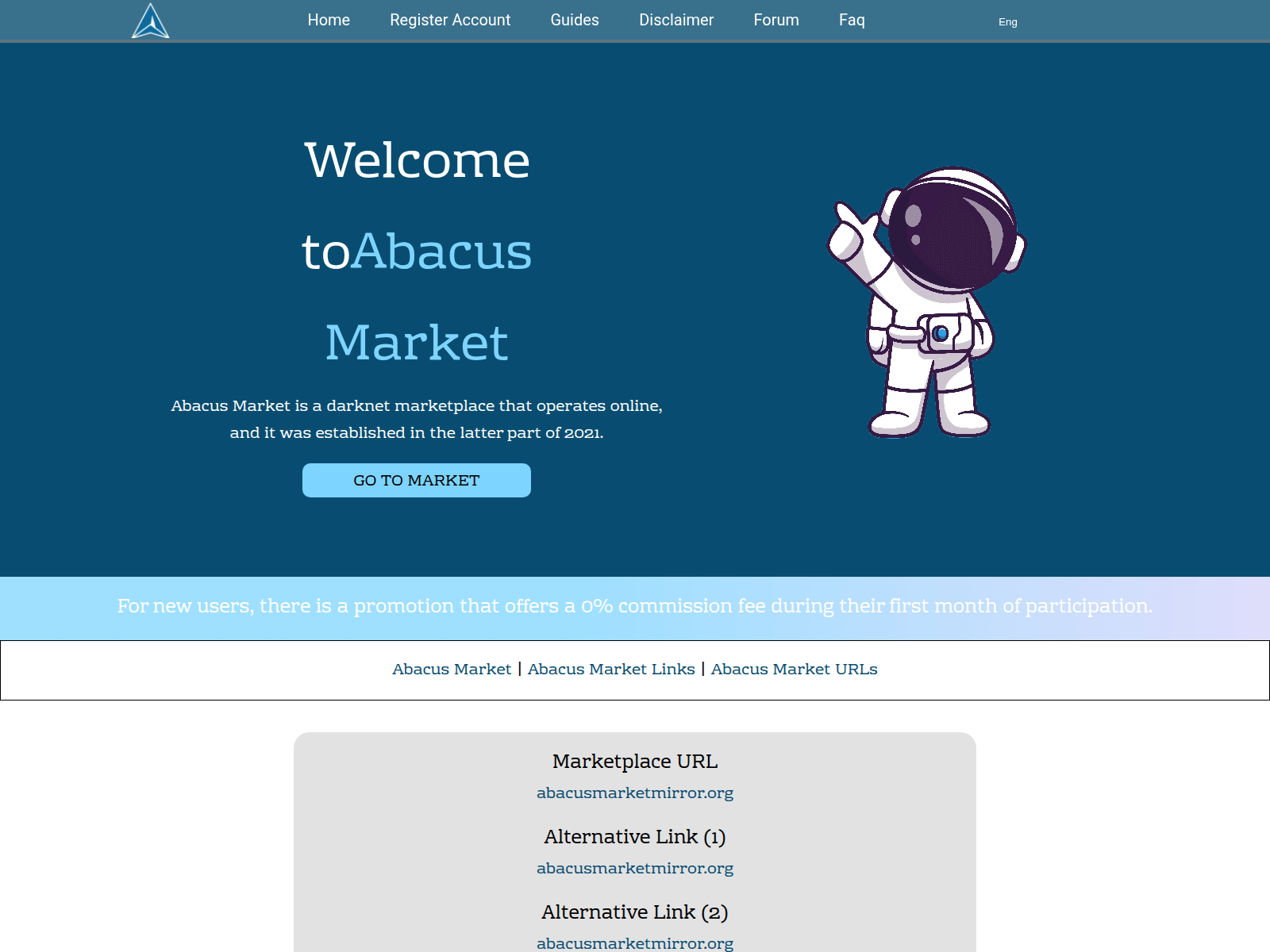Click the link under Marketplace URL
This screenshot has width=1270, height=952.
click(x=635, y=793)
